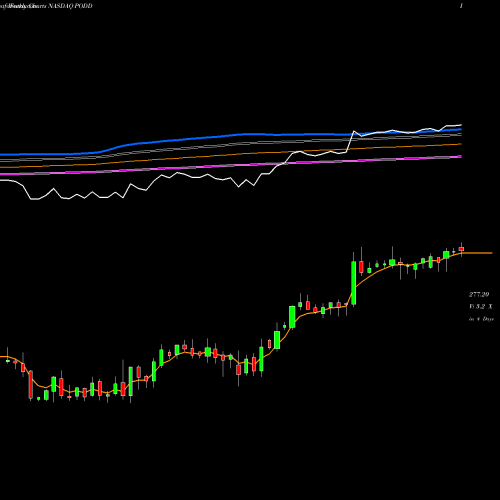Click the rightmost red candlestick

(461, 249)
